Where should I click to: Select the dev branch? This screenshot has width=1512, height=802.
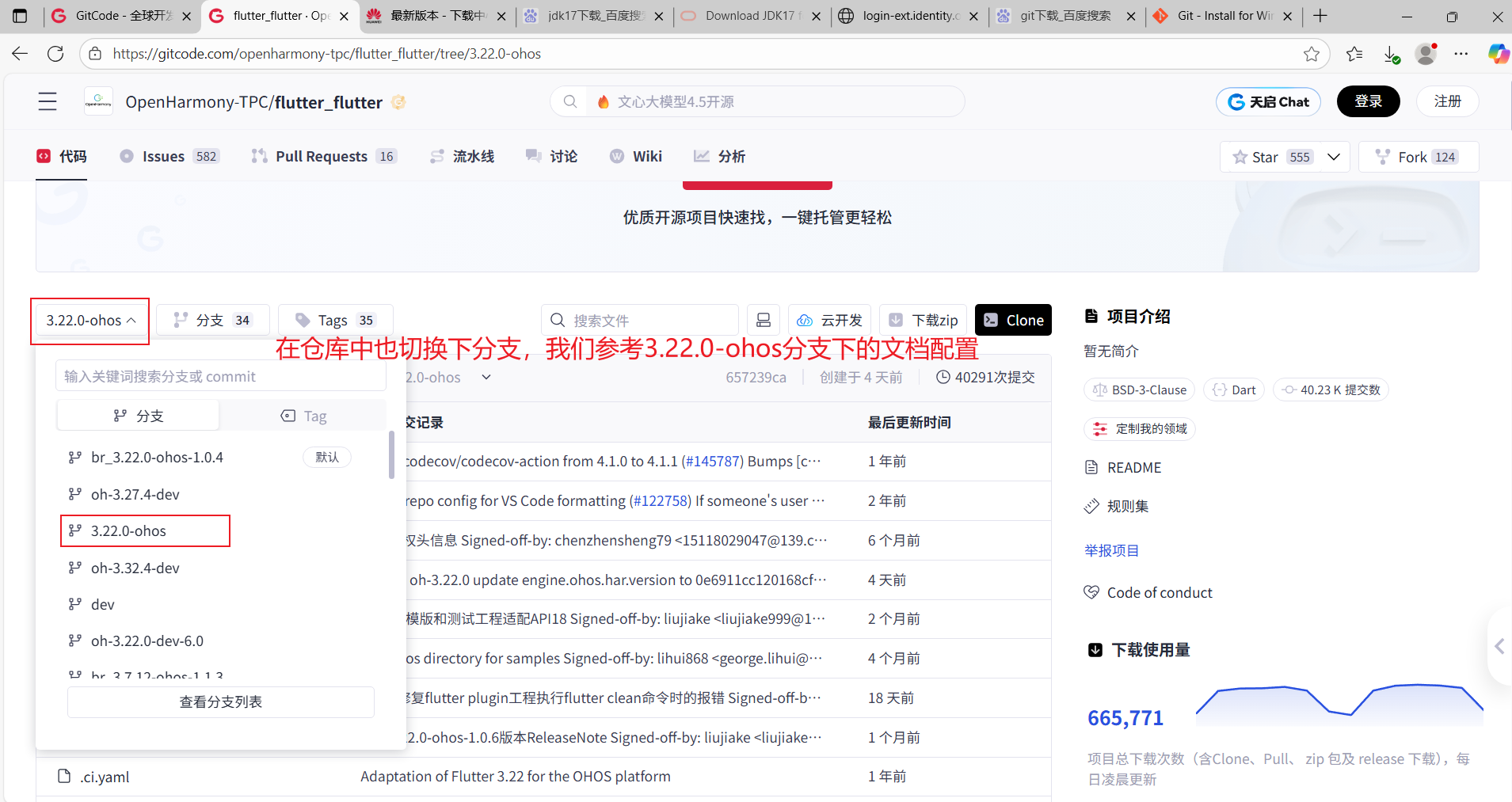(x=102, y=604)
